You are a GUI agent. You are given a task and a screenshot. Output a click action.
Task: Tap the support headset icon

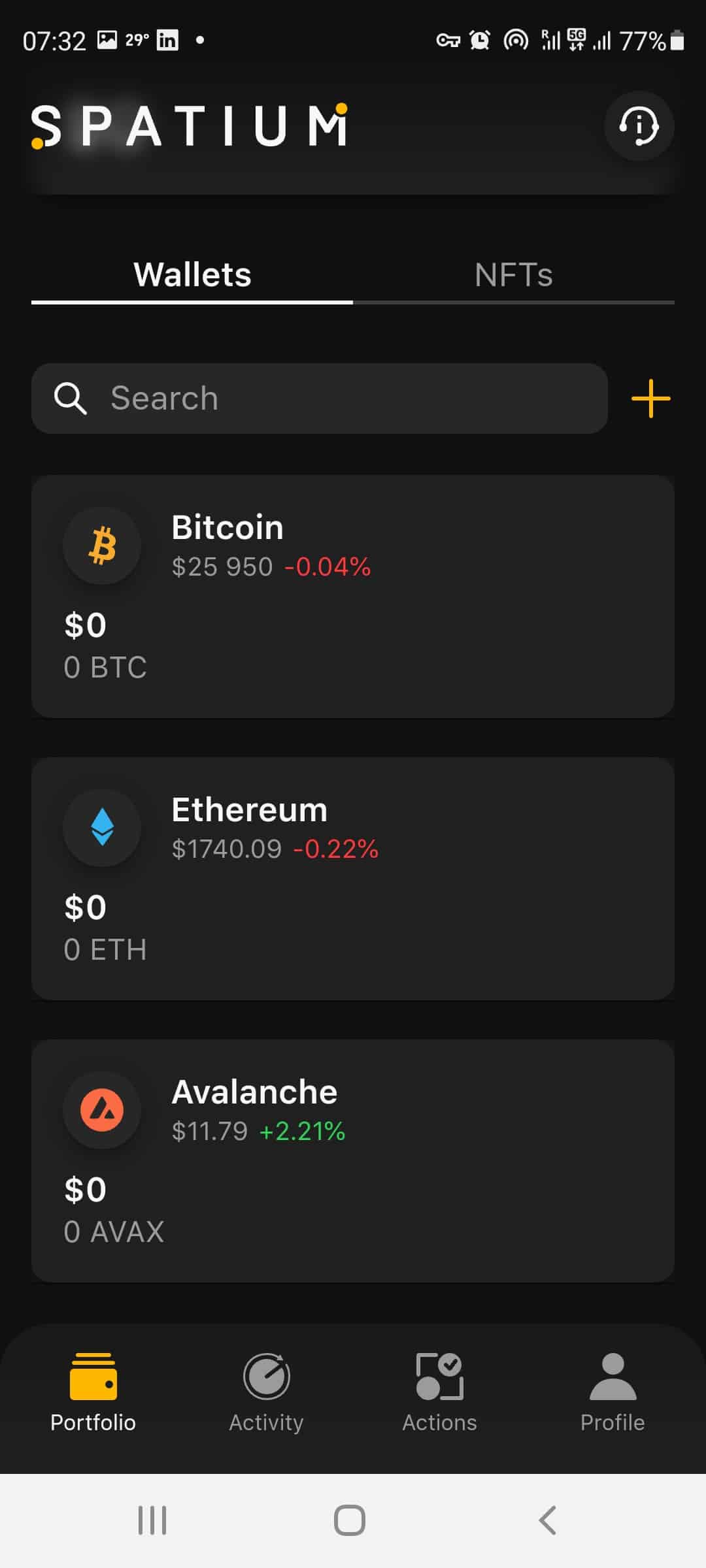click(x=639, y=125)
